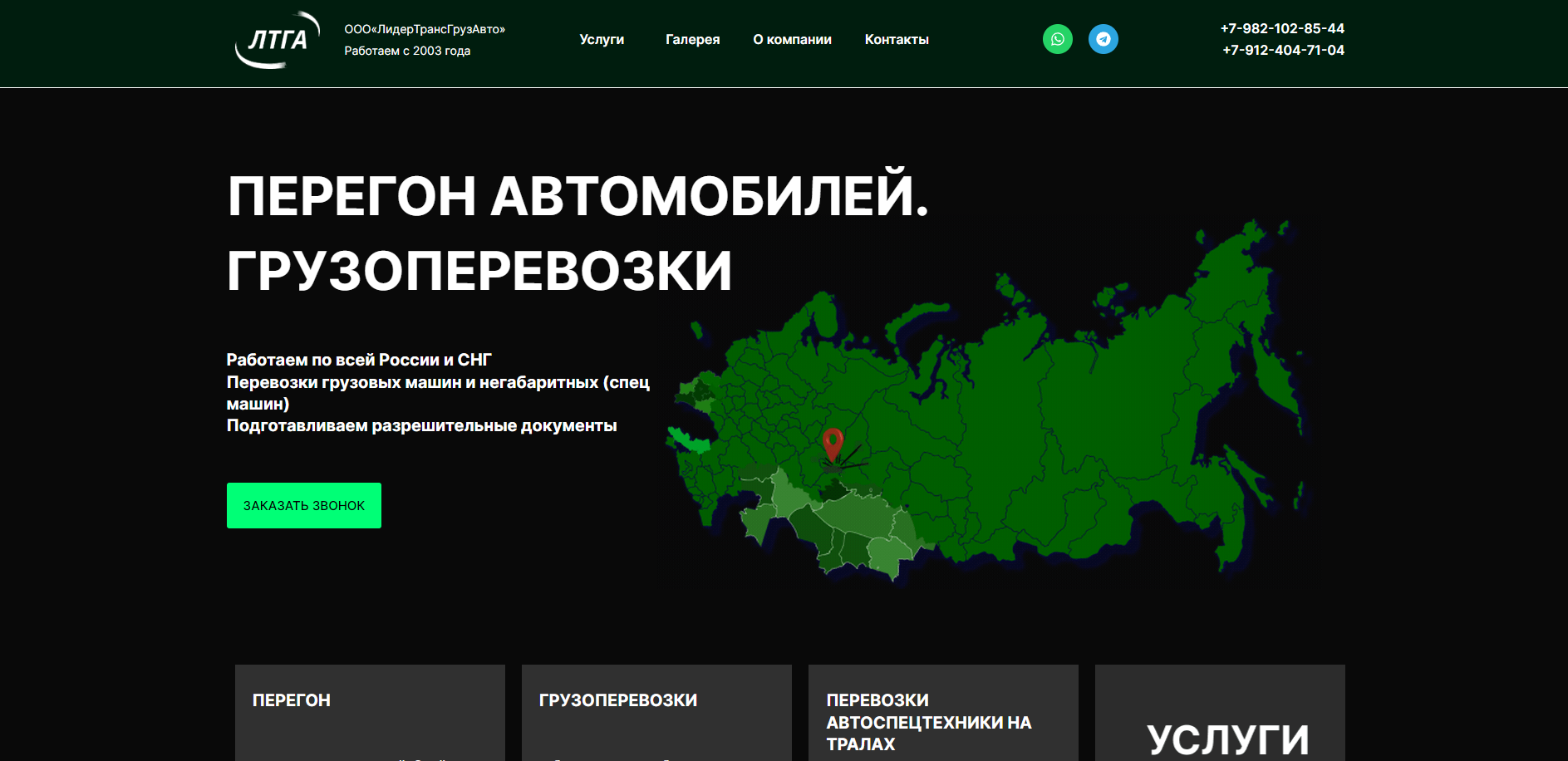The height and width of the screenshot is (761, 1568).
Task: Open ПЕРЕВОЗКИ АВТОСПЕЦТЕХНИКИ НА ТРАЛАХ card
Action: click(x=942, y=712)
